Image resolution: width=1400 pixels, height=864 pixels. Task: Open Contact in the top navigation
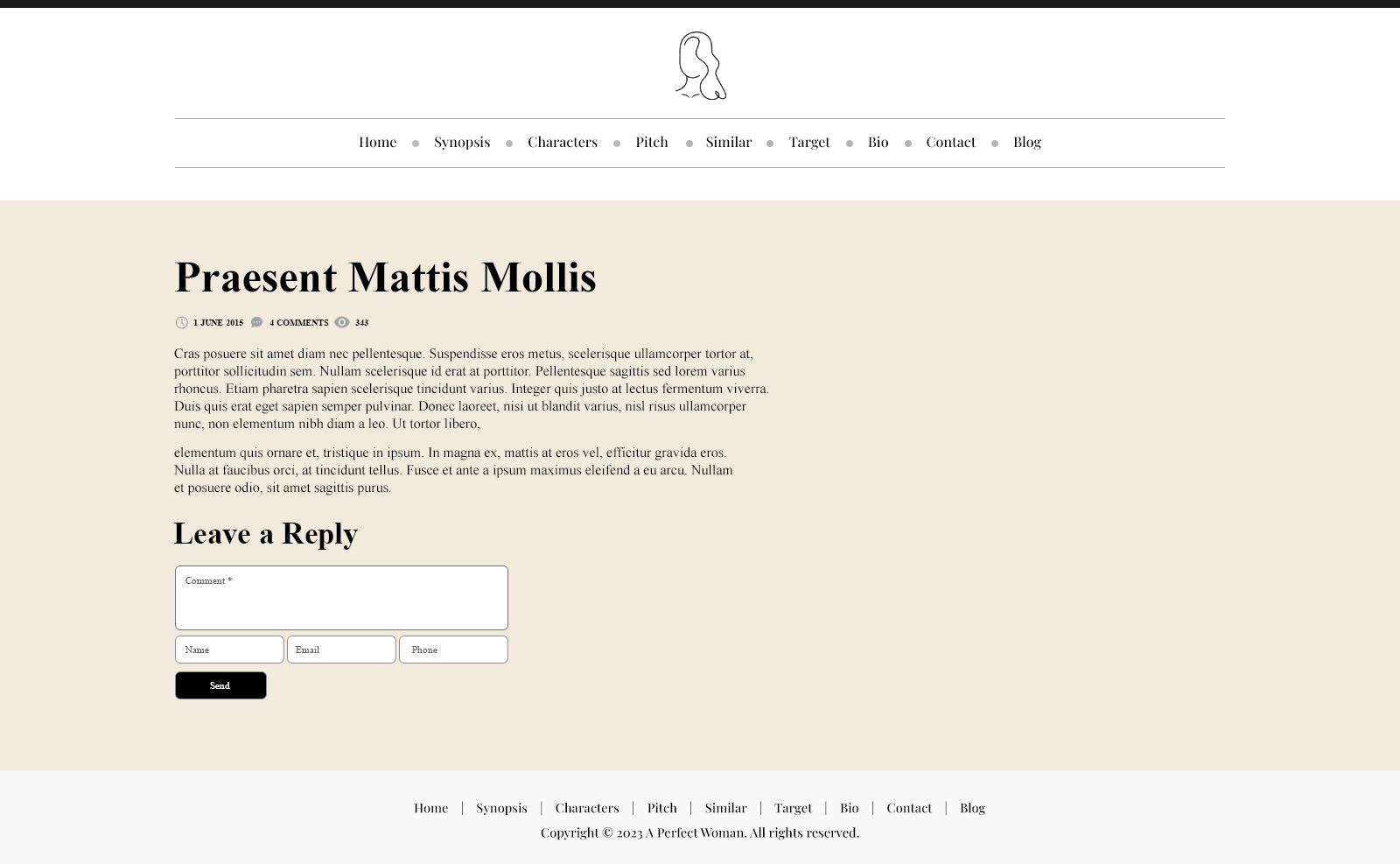(x=950, y=142)
